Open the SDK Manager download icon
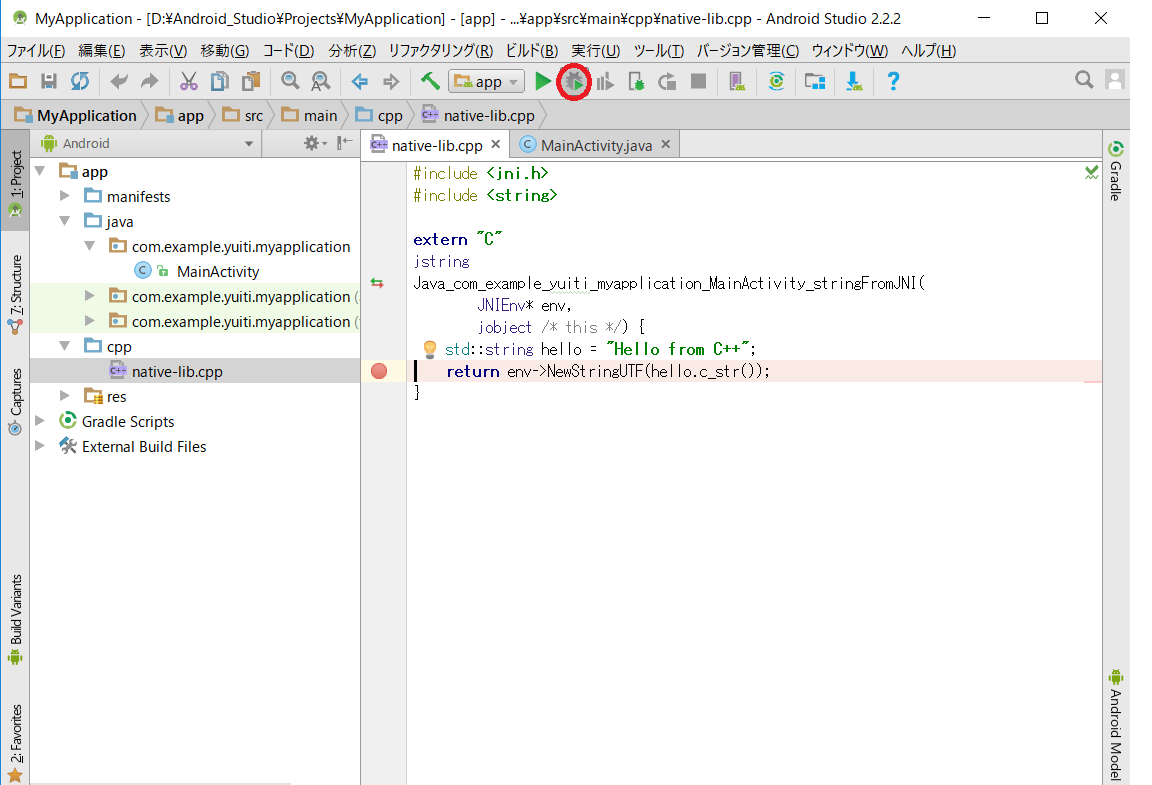The height and width of the screenshot is (785, 1152). pyautogui.click(x=853, y=82)
